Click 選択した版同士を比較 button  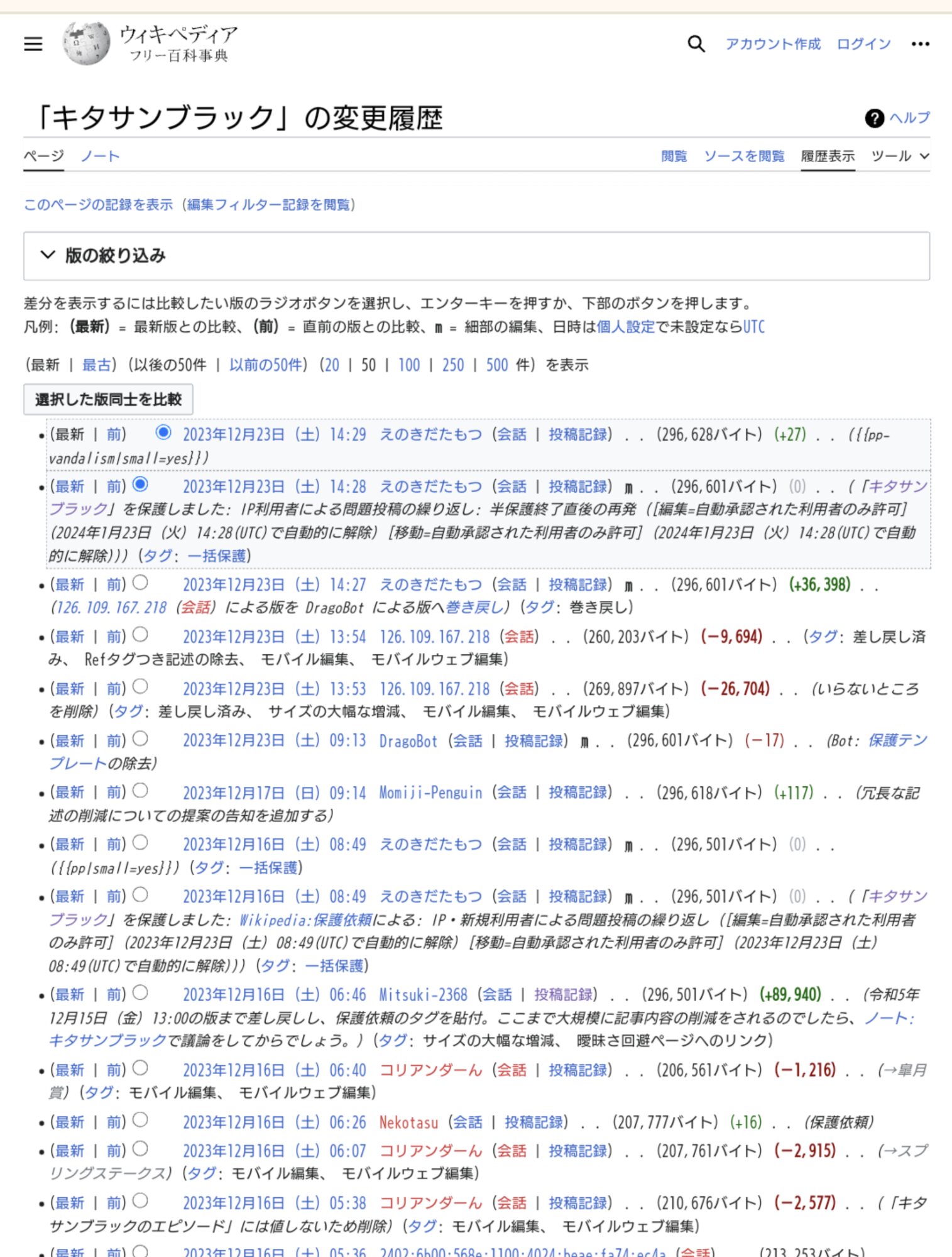pos(108,400)
